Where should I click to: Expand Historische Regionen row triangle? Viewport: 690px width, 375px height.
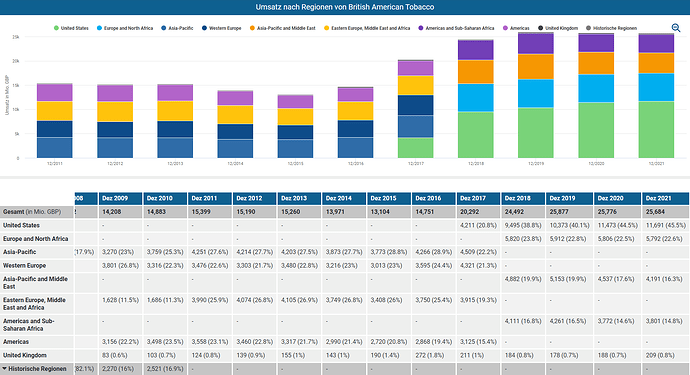4,369
